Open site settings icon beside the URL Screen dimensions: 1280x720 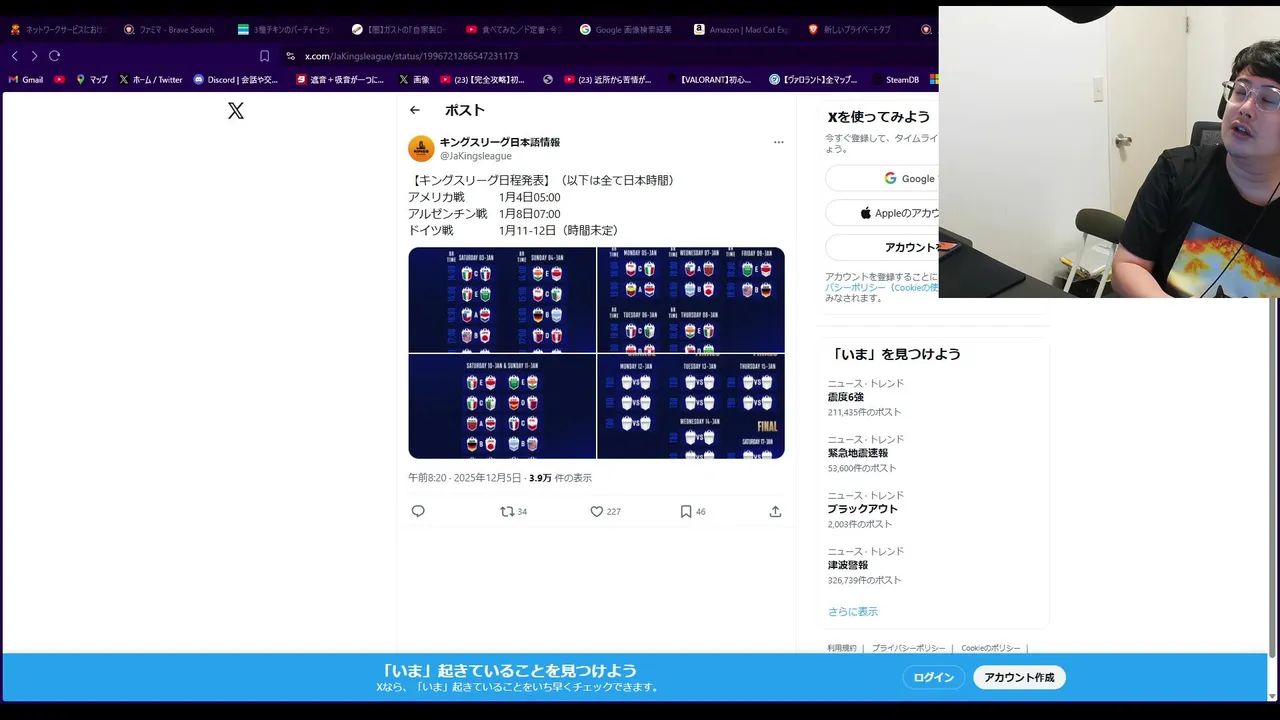290,56
